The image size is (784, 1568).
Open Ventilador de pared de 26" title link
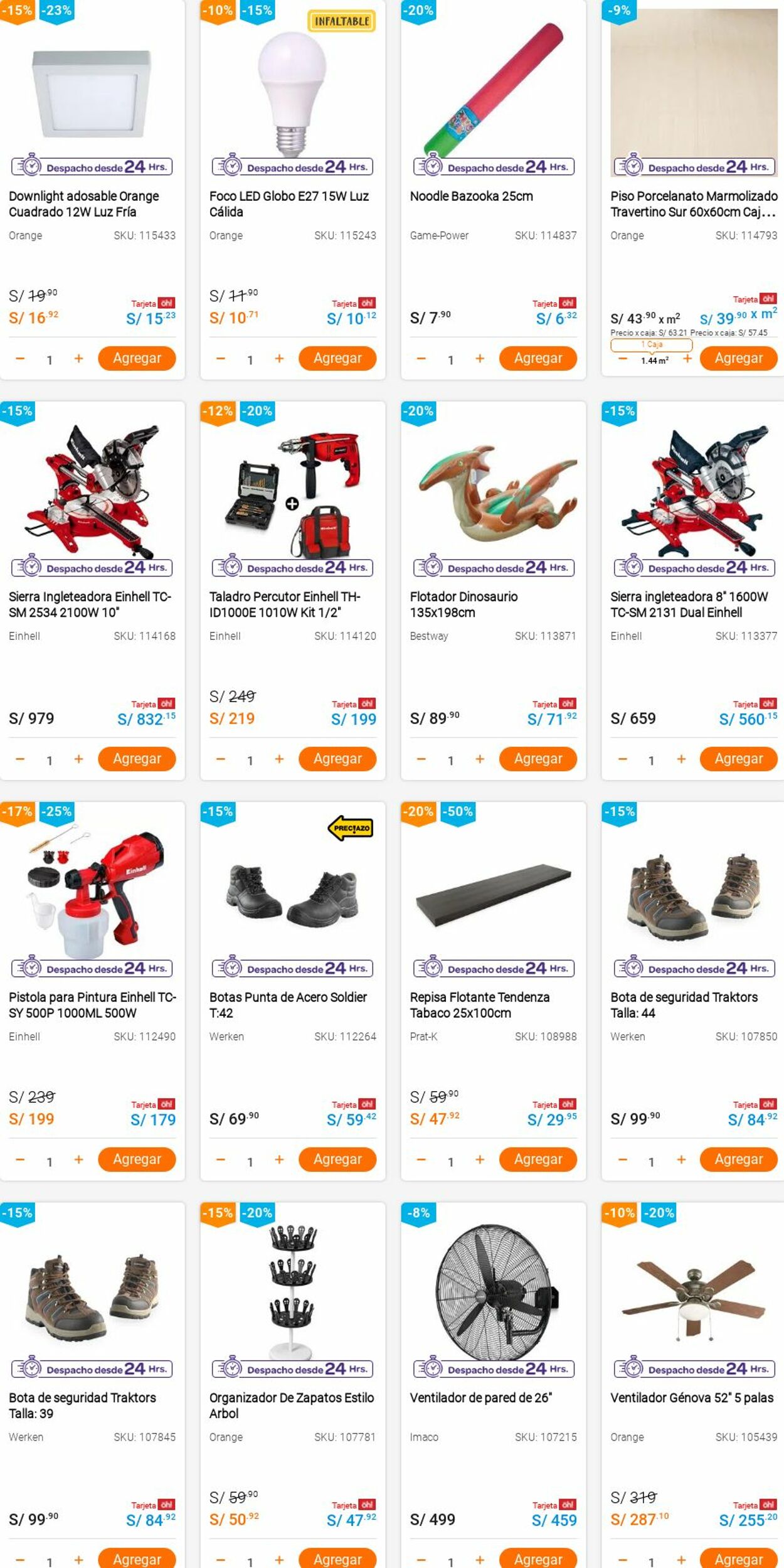[x=480, y=1397]
